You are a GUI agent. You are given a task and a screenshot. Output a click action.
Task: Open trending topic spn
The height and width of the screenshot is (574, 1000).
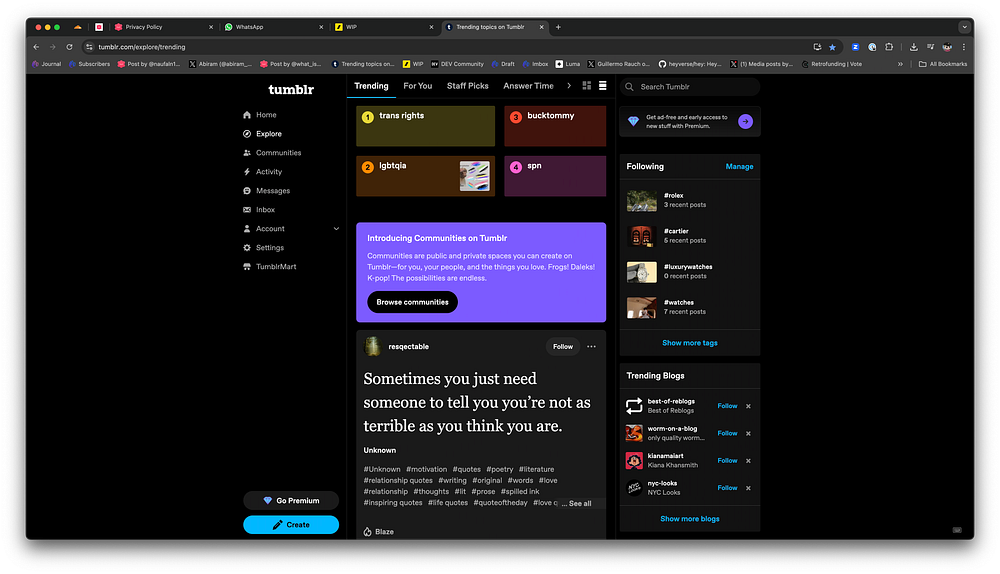point(555,176)
